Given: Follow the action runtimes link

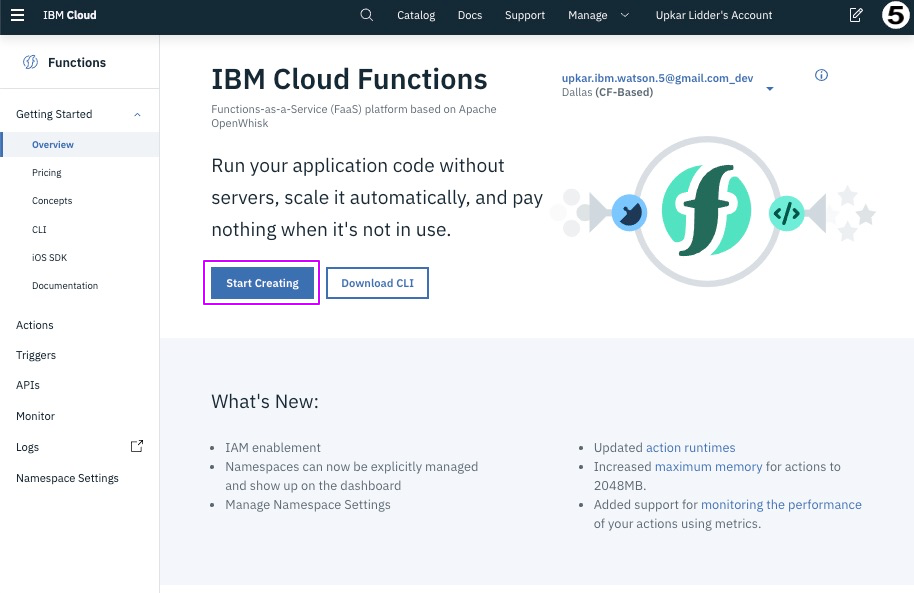Looking at the screenshot, I should click(690, 447).
